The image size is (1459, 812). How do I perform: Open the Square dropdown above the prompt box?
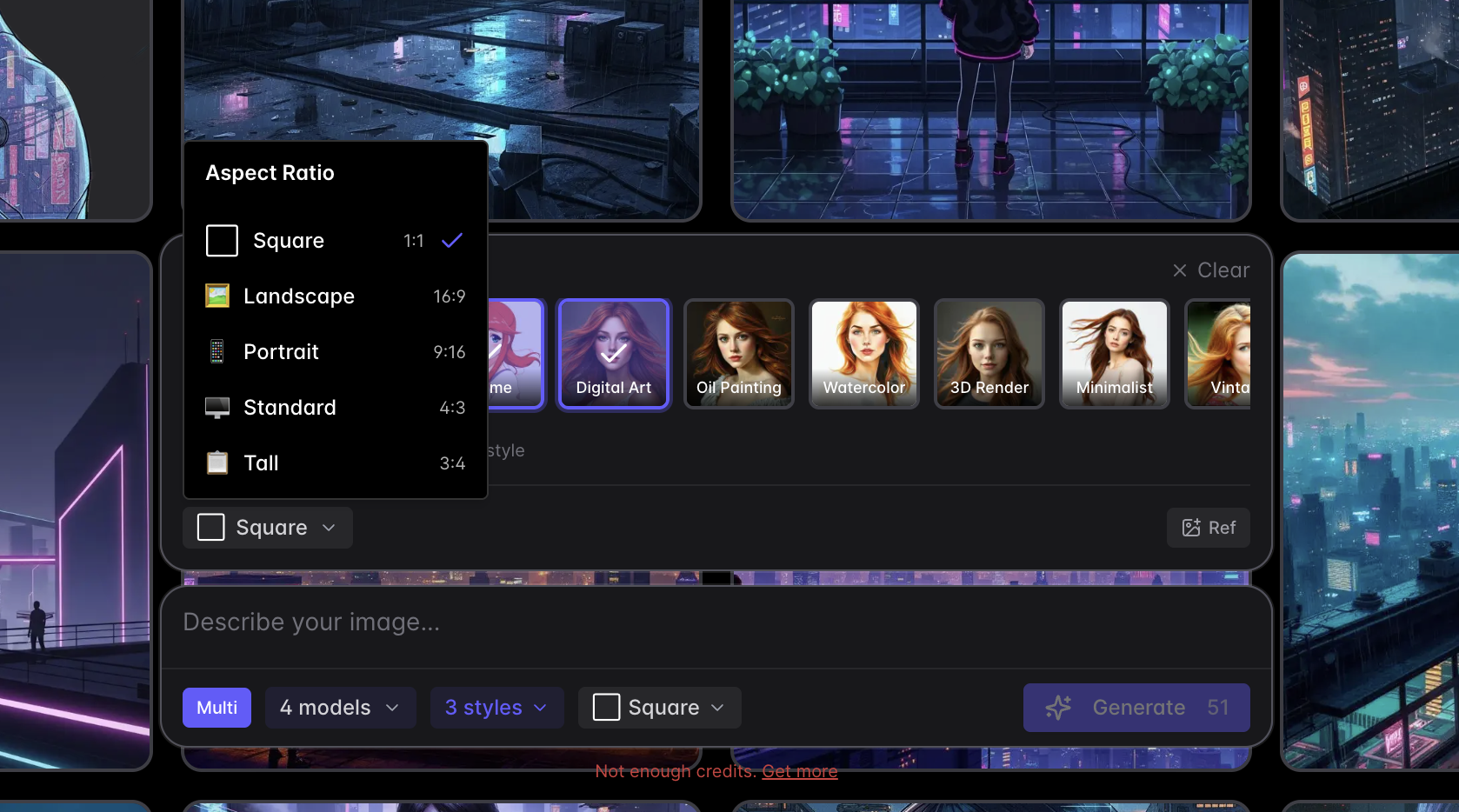tap(267, 527)
